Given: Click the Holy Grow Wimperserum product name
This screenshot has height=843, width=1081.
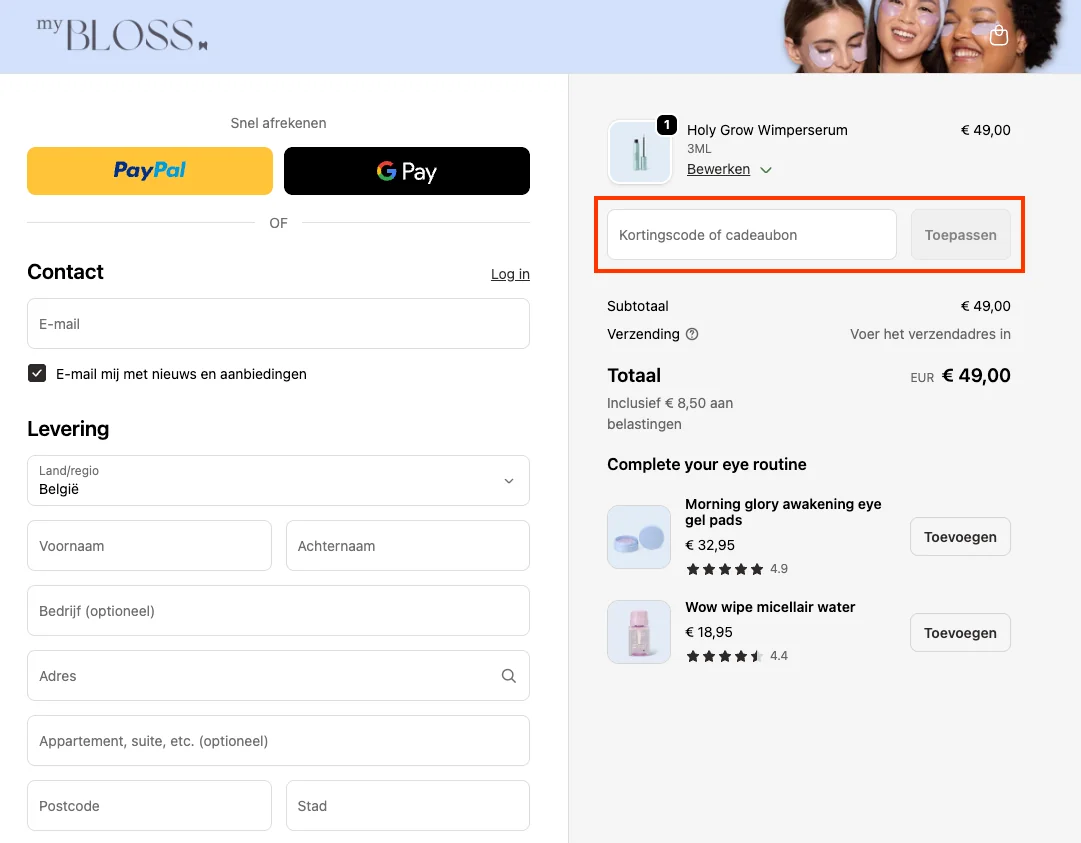Looking at the screenshot, I should click(x=767, y=130).
